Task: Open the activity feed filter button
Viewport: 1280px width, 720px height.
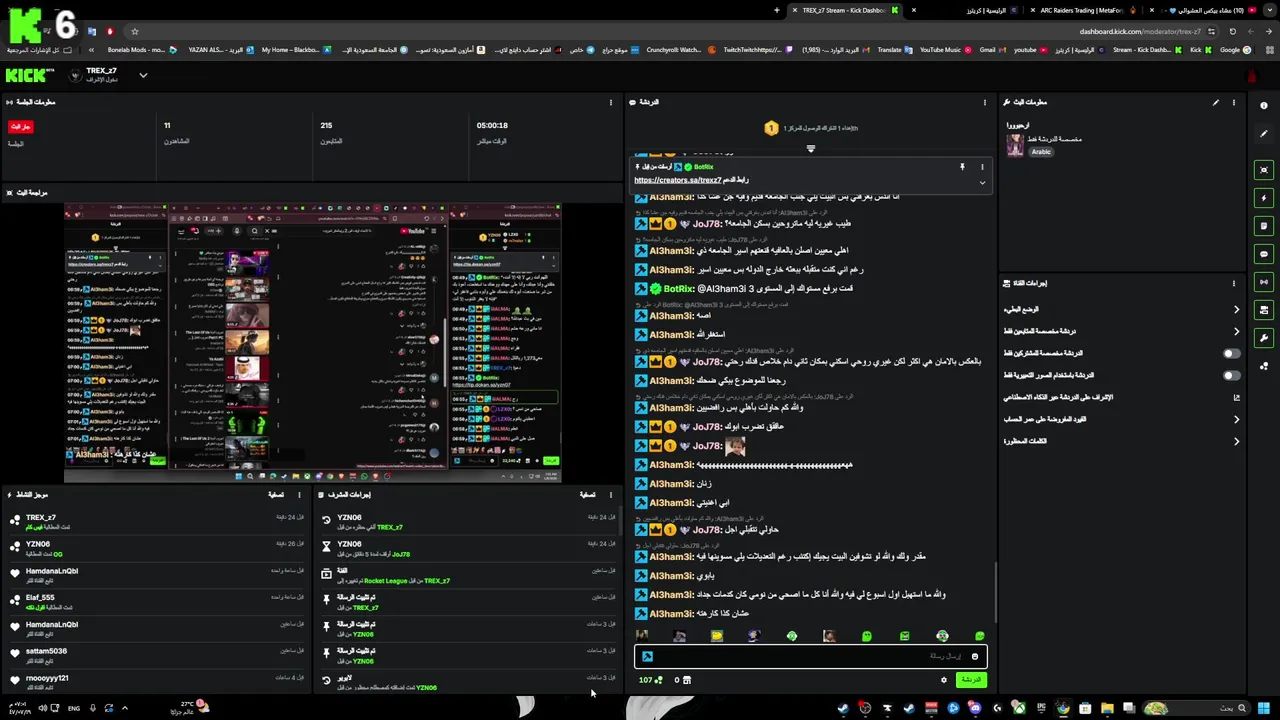Action: 276,495
